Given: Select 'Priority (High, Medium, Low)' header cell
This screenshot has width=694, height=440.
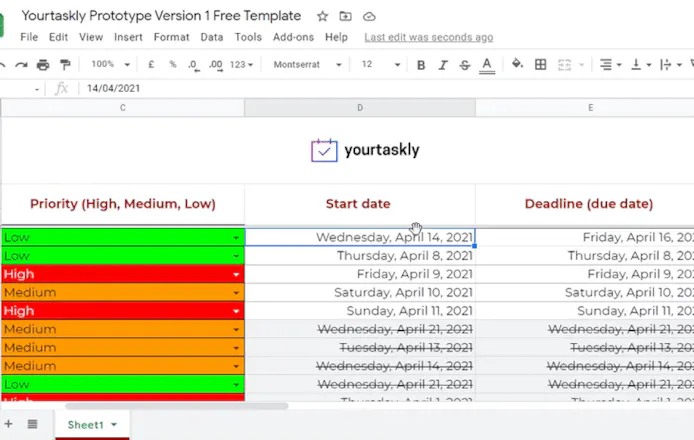Looking at the screenshot, I should tap(123, 204).
